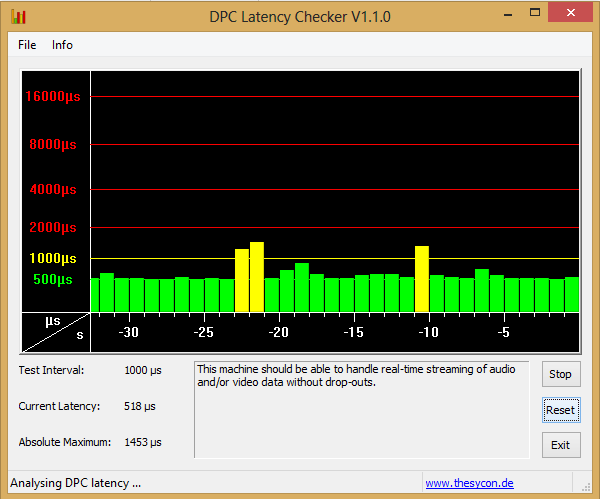600x499 pixels.
Task: Click the 2000µs axis label
Action: 53,227
